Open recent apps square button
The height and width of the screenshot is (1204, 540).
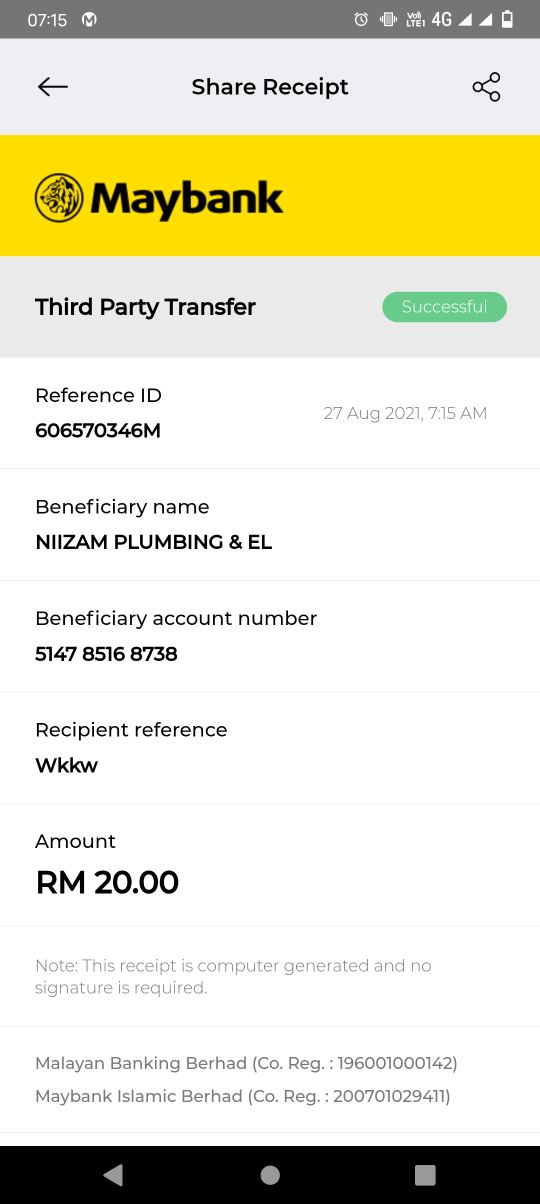(426, 1175)
